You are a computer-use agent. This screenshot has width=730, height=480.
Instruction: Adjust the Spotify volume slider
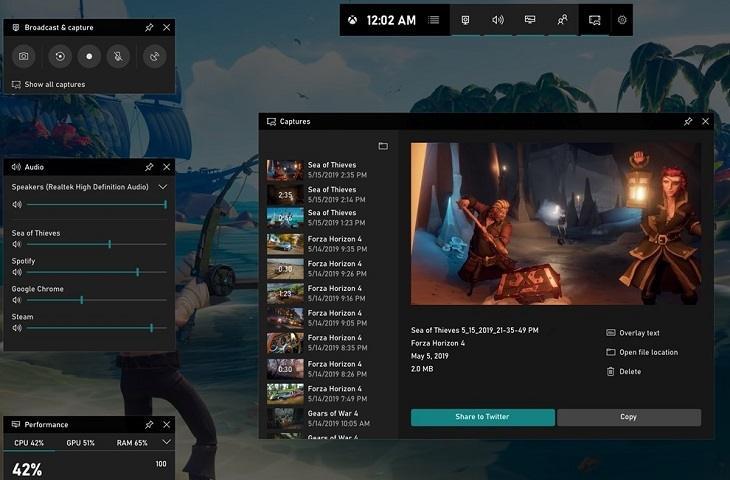[97, 272]
